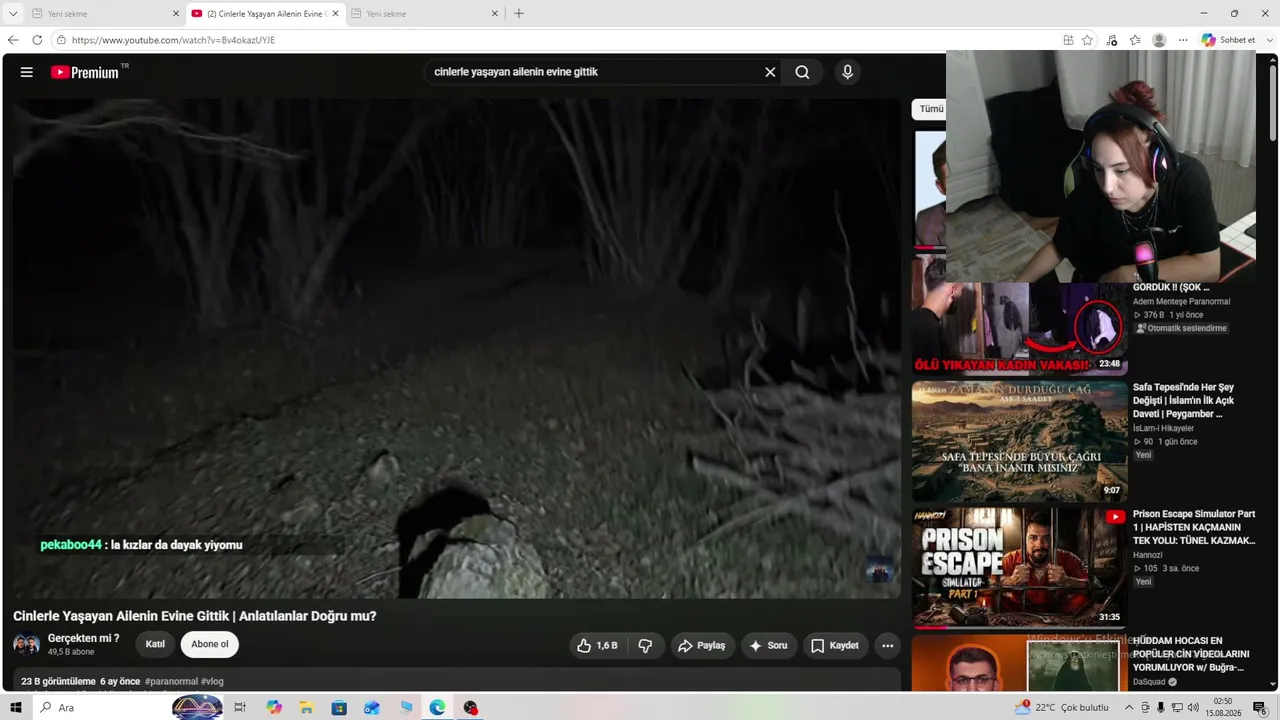
Task: Like the video showing 1,6 B likes
Action: (598, 646)
